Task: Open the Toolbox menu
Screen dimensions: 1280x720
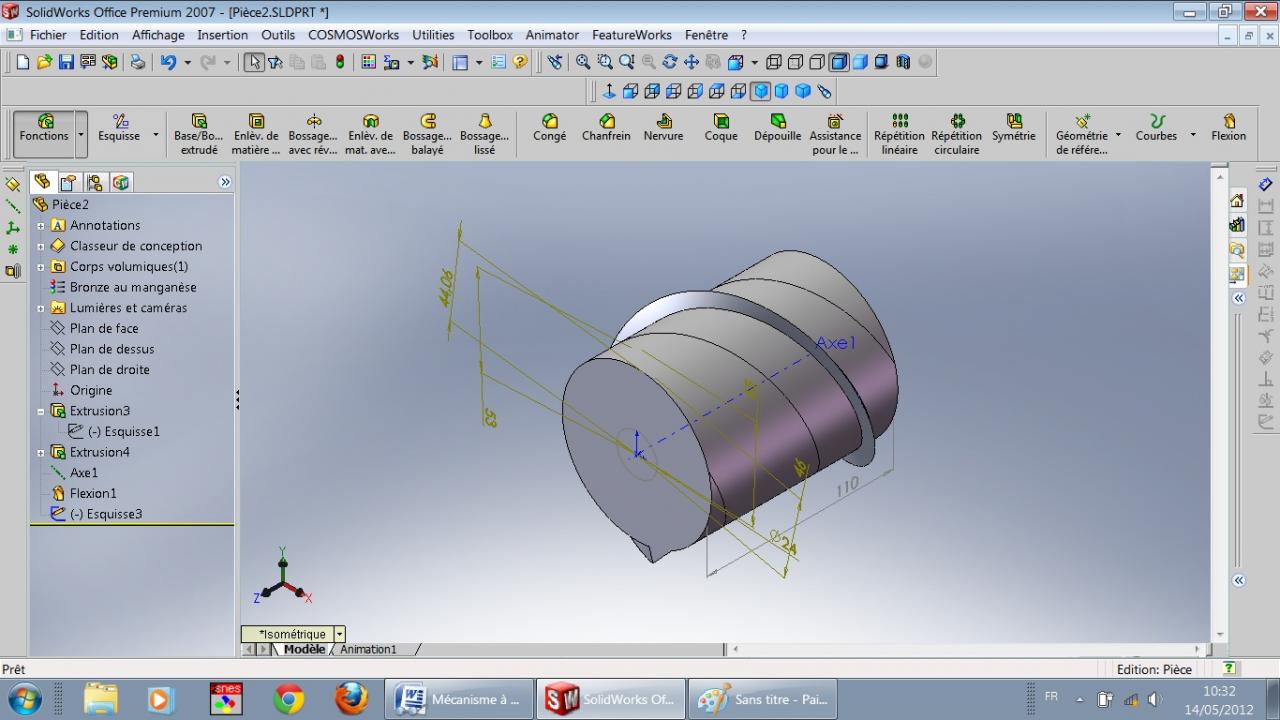Action: pyautogui.click(x=490, y=35)
